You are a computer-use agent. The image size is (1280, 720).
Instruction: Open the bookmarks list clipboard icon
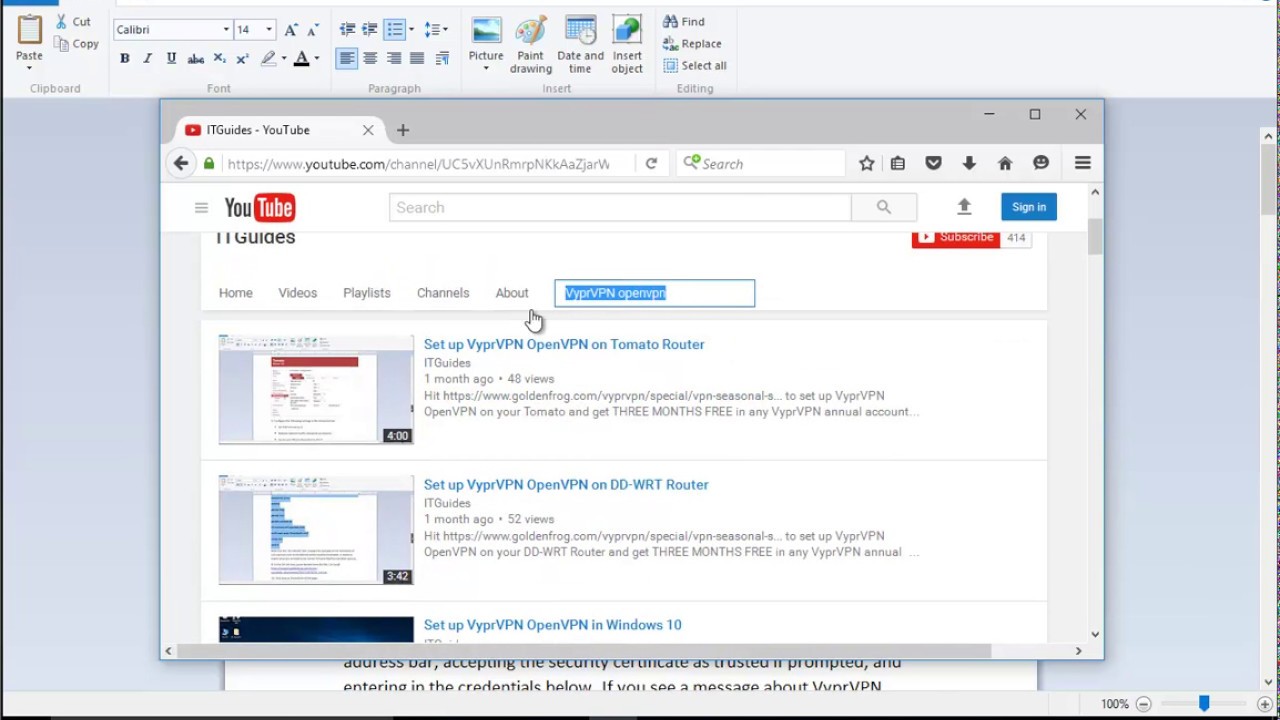tap(898, 164)
